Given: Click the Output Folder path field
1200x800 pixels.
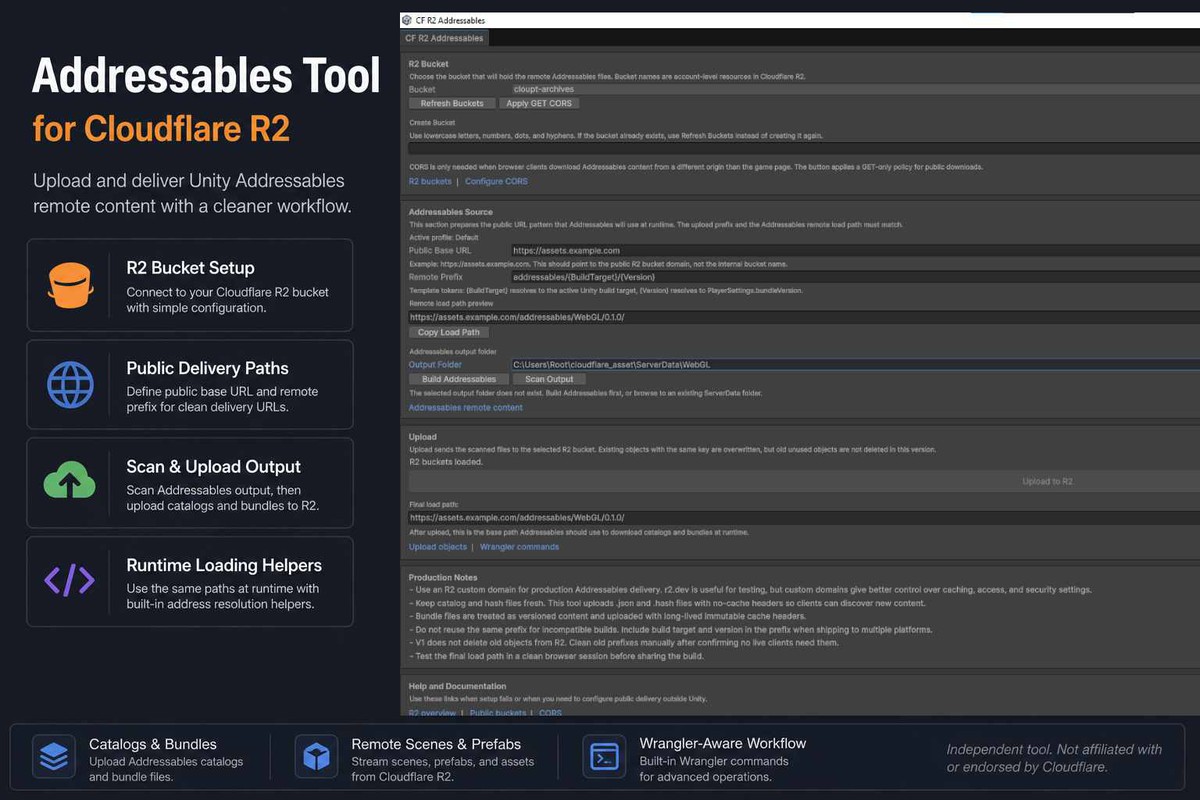Looking at the screenshot, I should pos(854,365).
